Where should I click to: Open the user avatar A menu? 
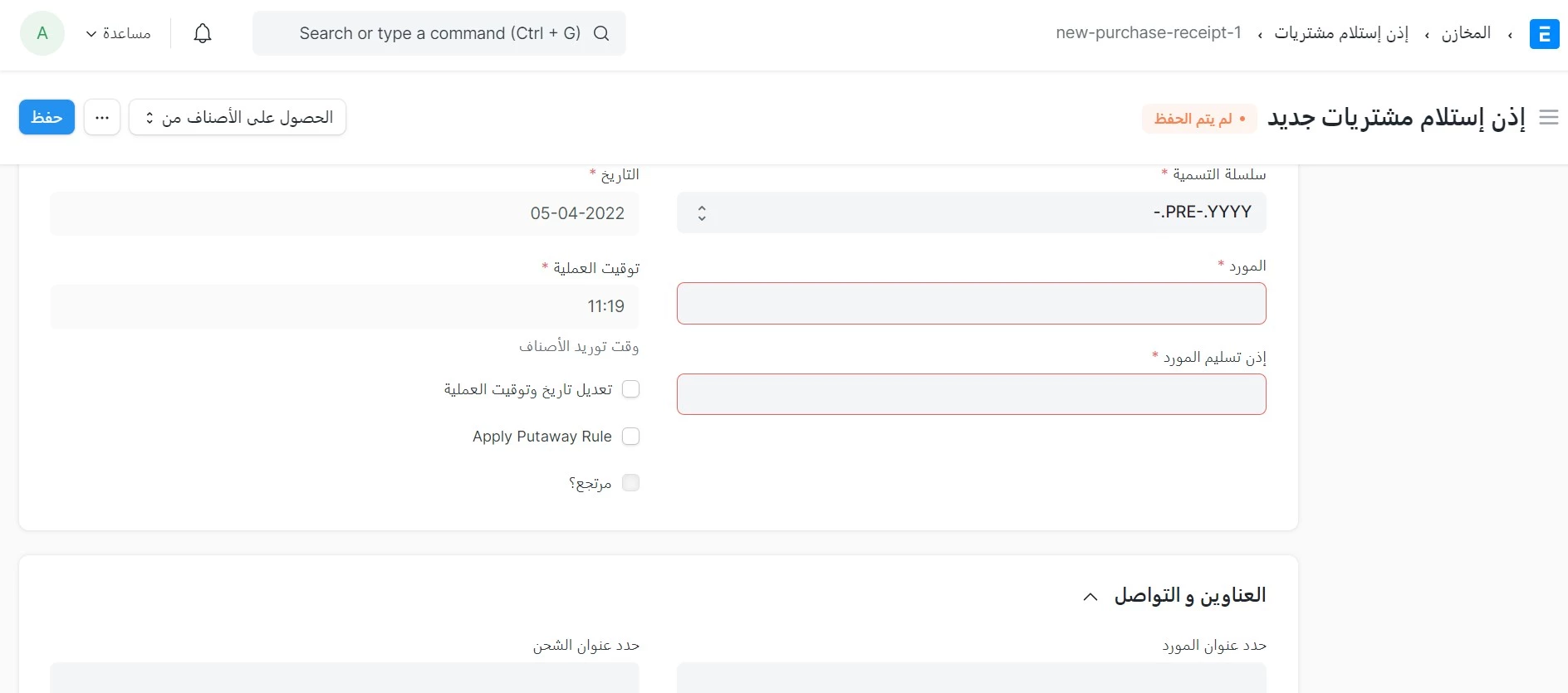point(42,33)
